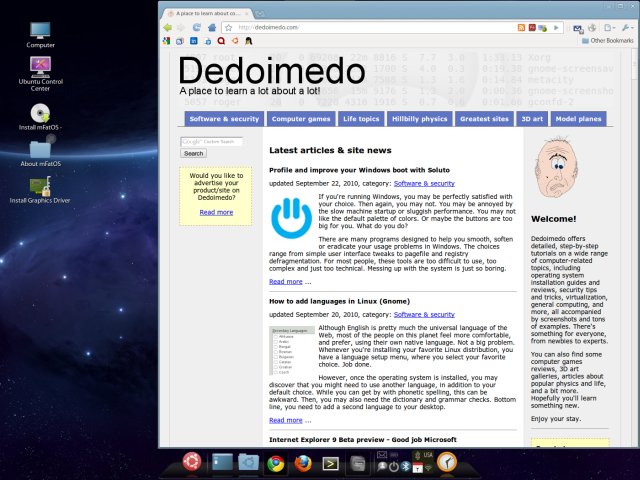Click Read more in the advertise box
The width and height of the screenshot is (640, 480).
[x=216, y=212]
